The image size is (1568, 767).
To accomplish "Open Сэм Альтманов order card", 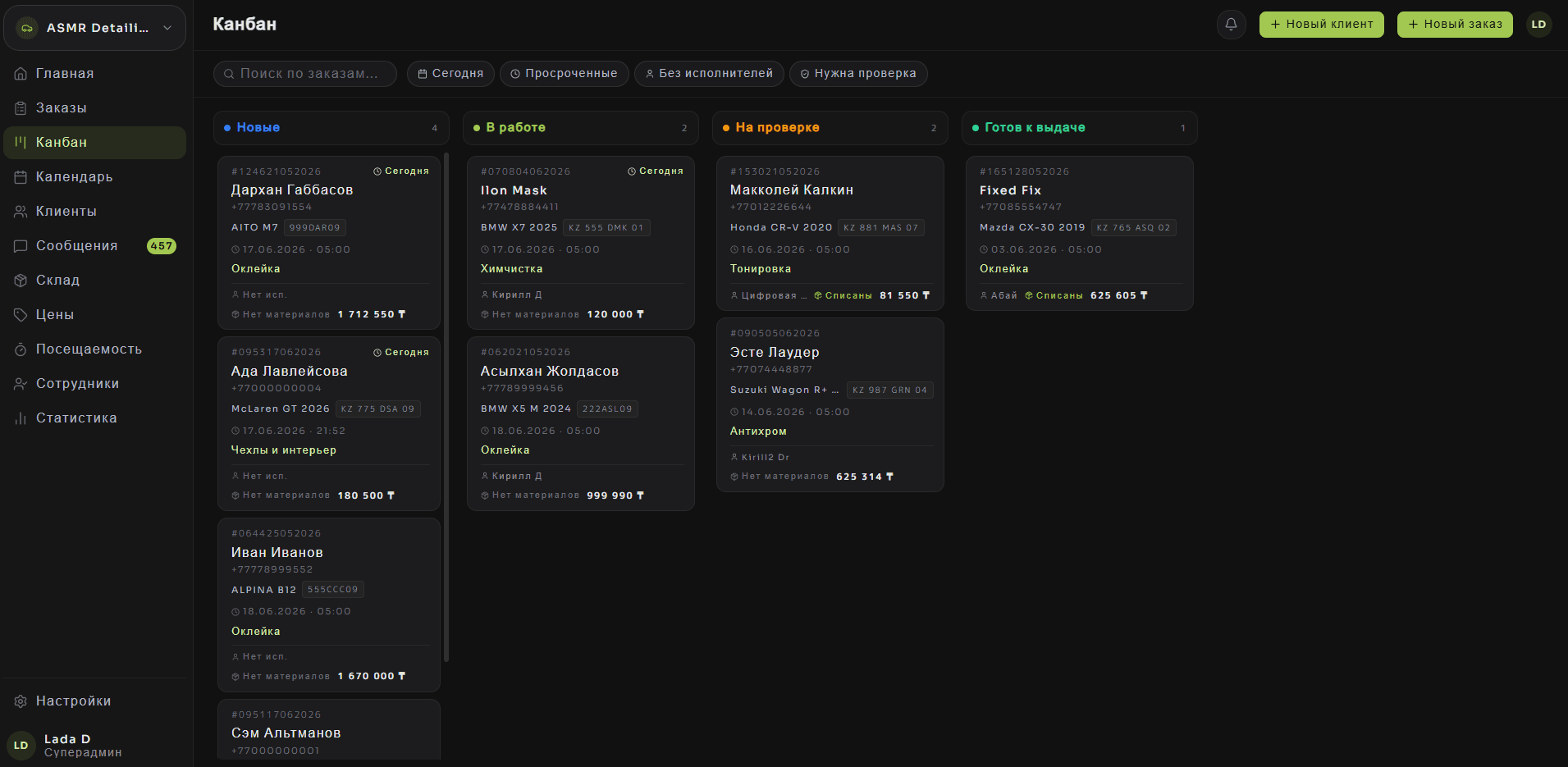I will (329, 730).
